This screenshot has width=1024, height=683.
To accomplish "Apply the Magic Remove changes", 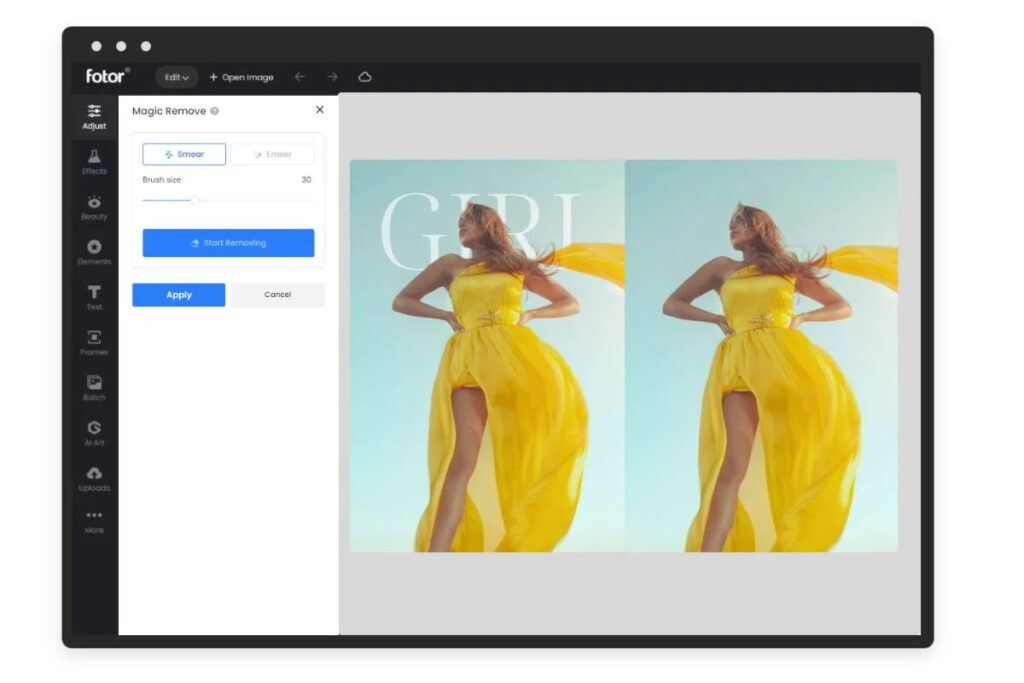I will (178, 295).
